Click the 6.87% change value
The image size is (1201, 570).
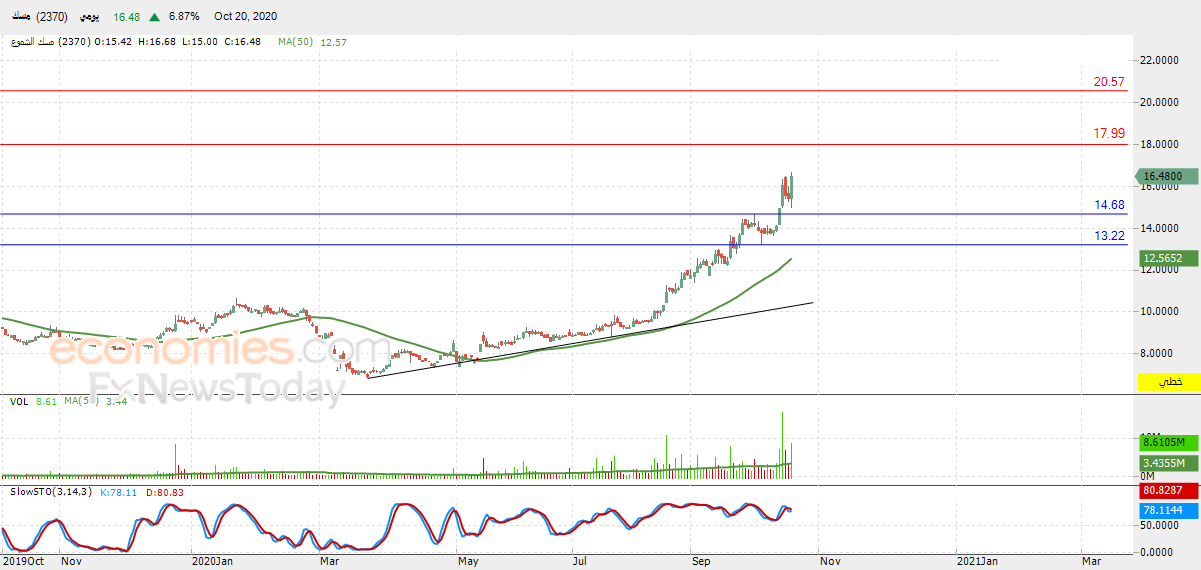point(184,17)
